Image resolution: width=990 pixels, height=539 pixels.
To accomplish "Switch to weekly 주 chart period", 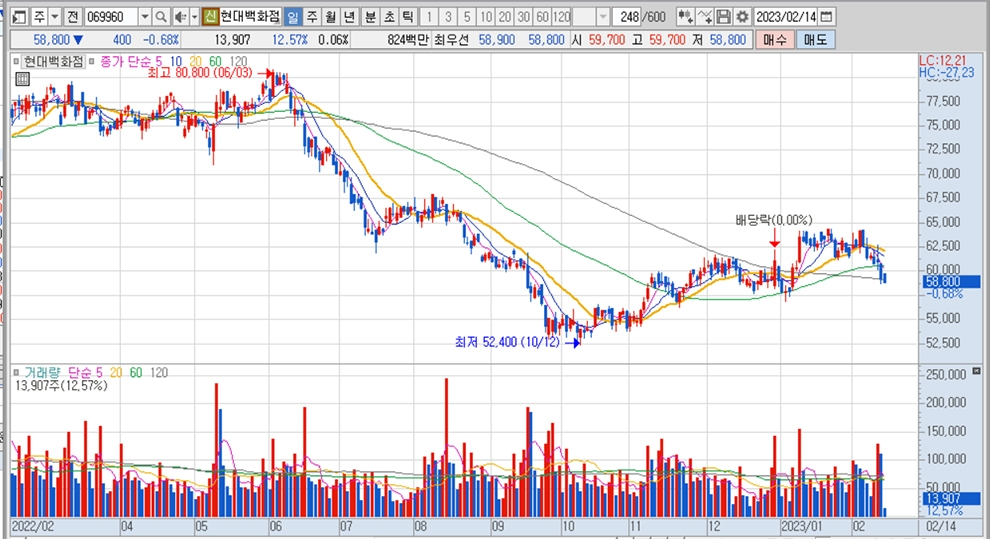I will coord(311,17).
